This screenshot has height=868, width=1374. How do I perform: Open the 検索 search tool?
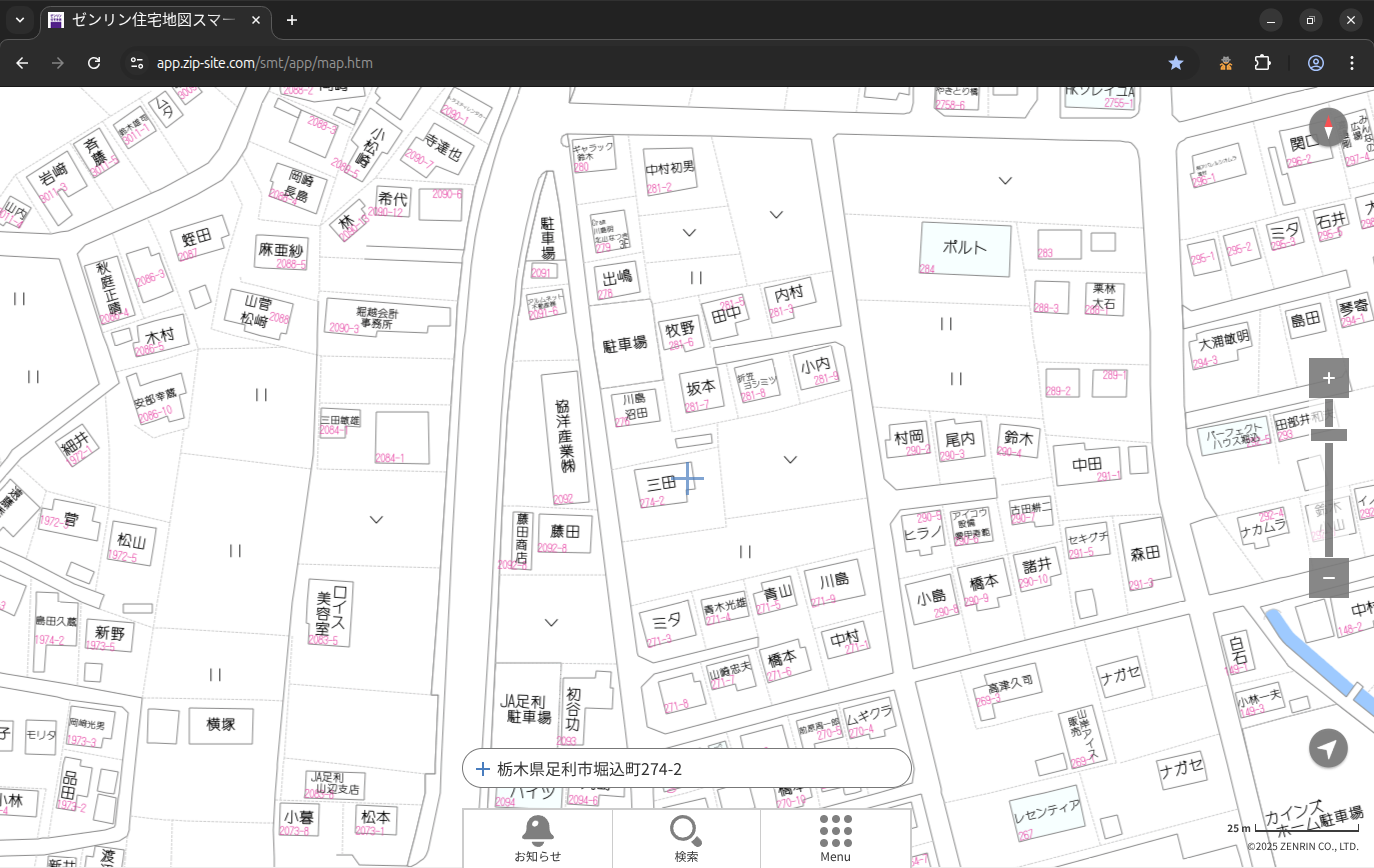pyautogui.click(x=686, y=838)
